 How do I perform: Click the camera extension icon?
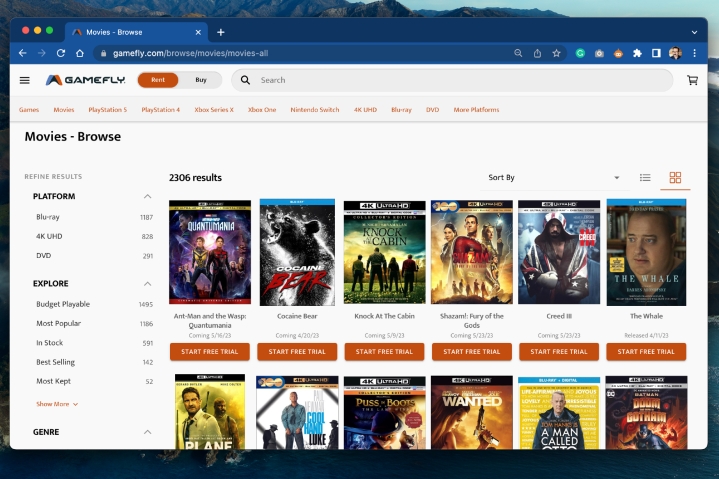[599, 53]
